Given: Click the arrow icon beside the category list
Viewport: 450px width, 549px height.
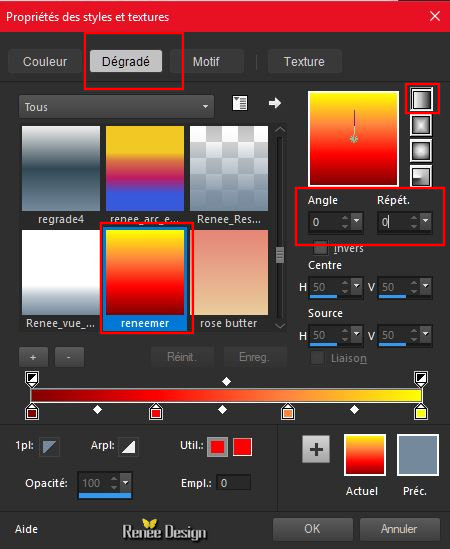Looking at the screenshot, I should click(x=275, y=103).
